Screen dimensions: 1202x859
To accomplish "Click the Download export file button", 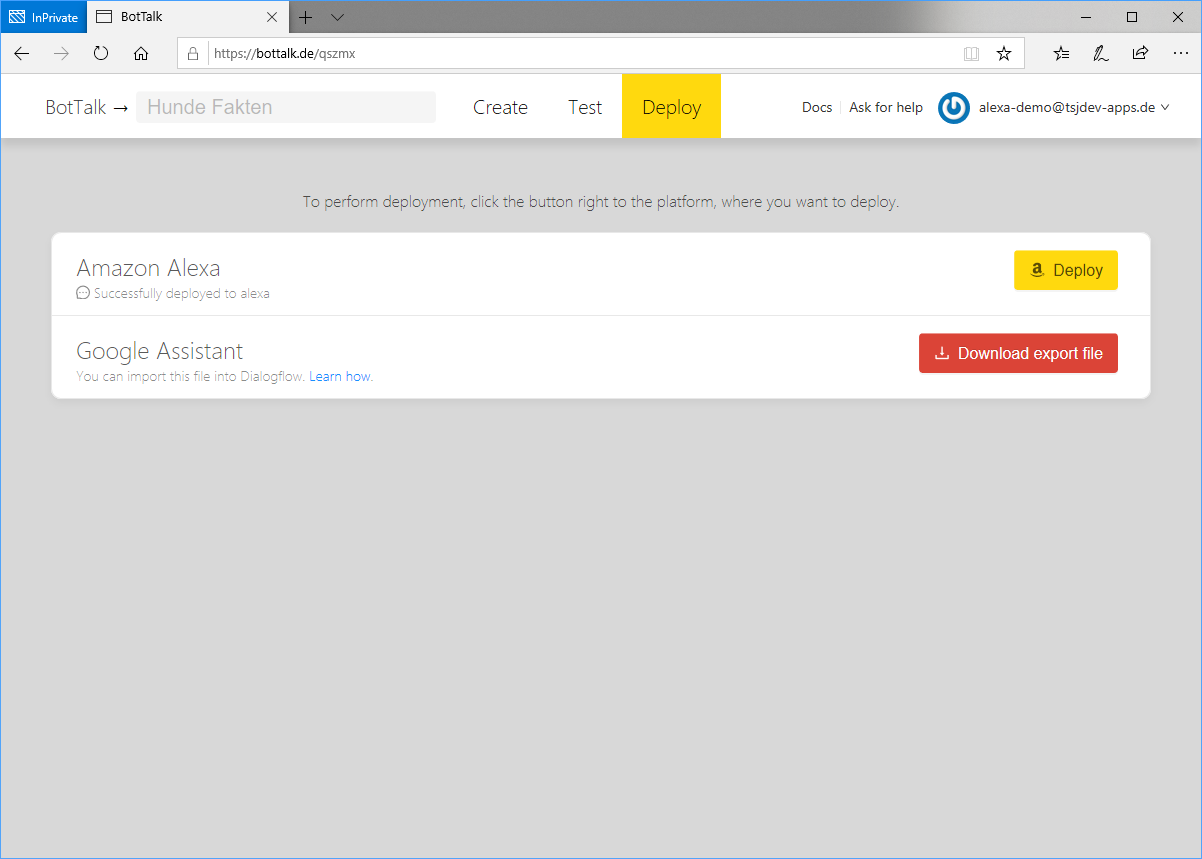I will (x=1018, y=353).
